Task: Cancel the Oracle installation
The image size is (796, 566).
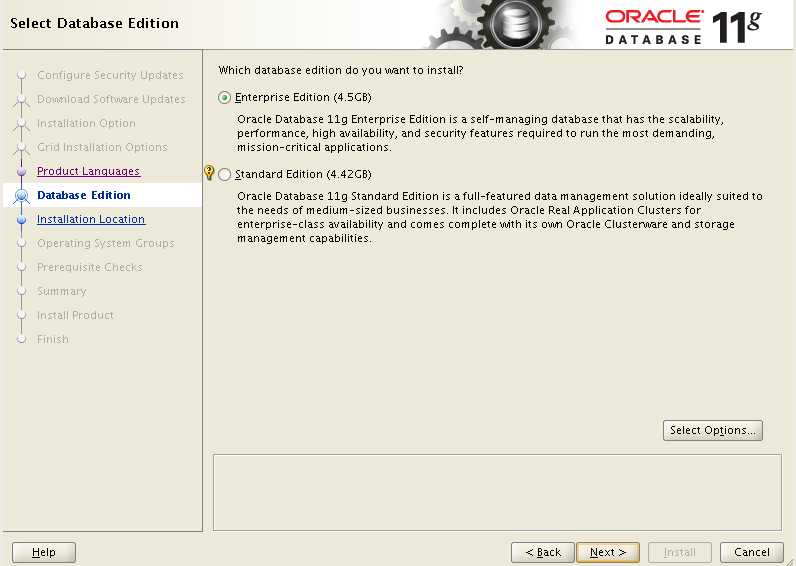Action: click(x=751, y=552)
